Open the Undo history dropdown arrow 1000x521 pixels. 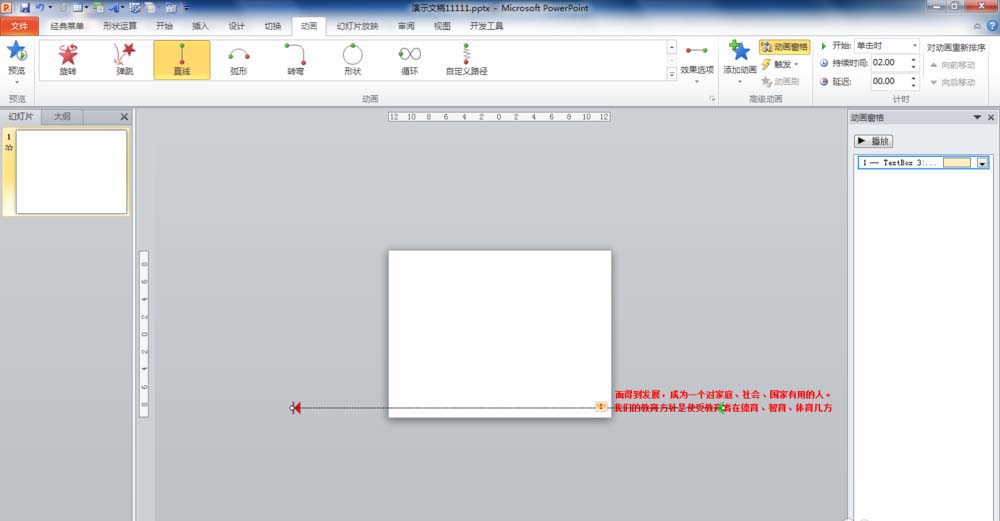50,8
